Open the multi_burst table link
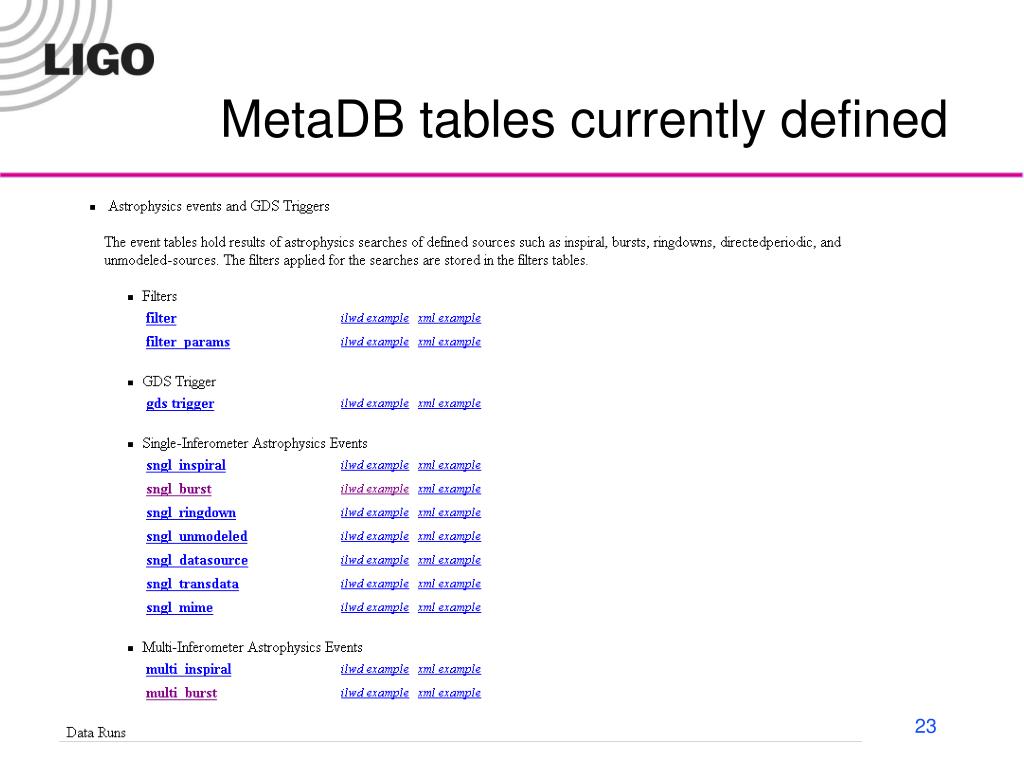Screen dimensions: 1024x768 click(x=181, y=693)
